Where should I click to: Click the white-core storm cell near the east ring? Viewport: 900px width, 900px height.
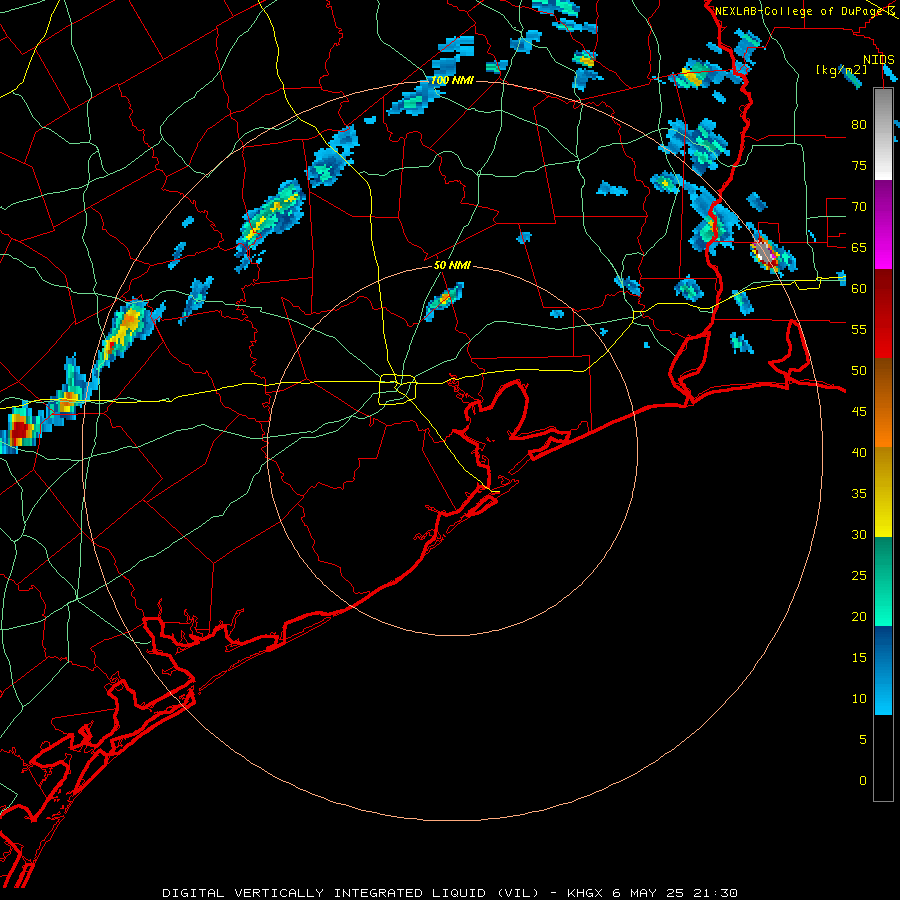coord(765,253)
